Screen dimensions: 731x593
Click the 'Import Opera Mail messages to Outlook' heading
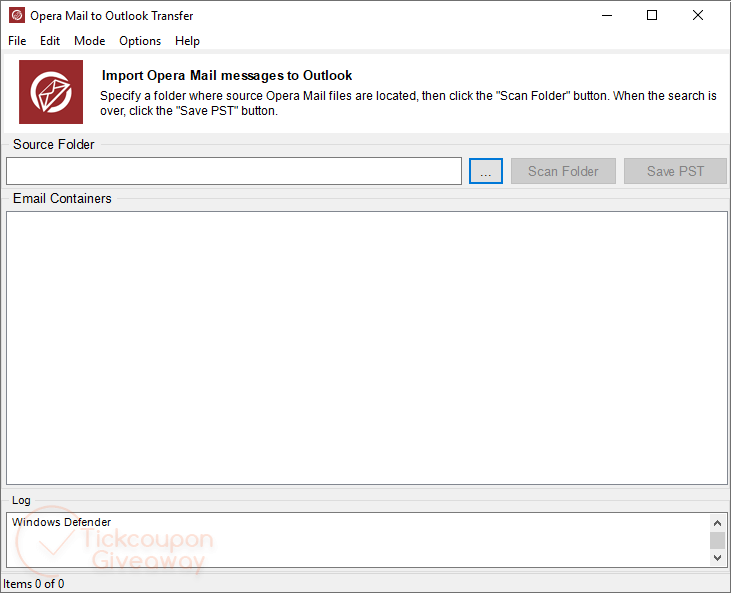(x=227, y=76)
